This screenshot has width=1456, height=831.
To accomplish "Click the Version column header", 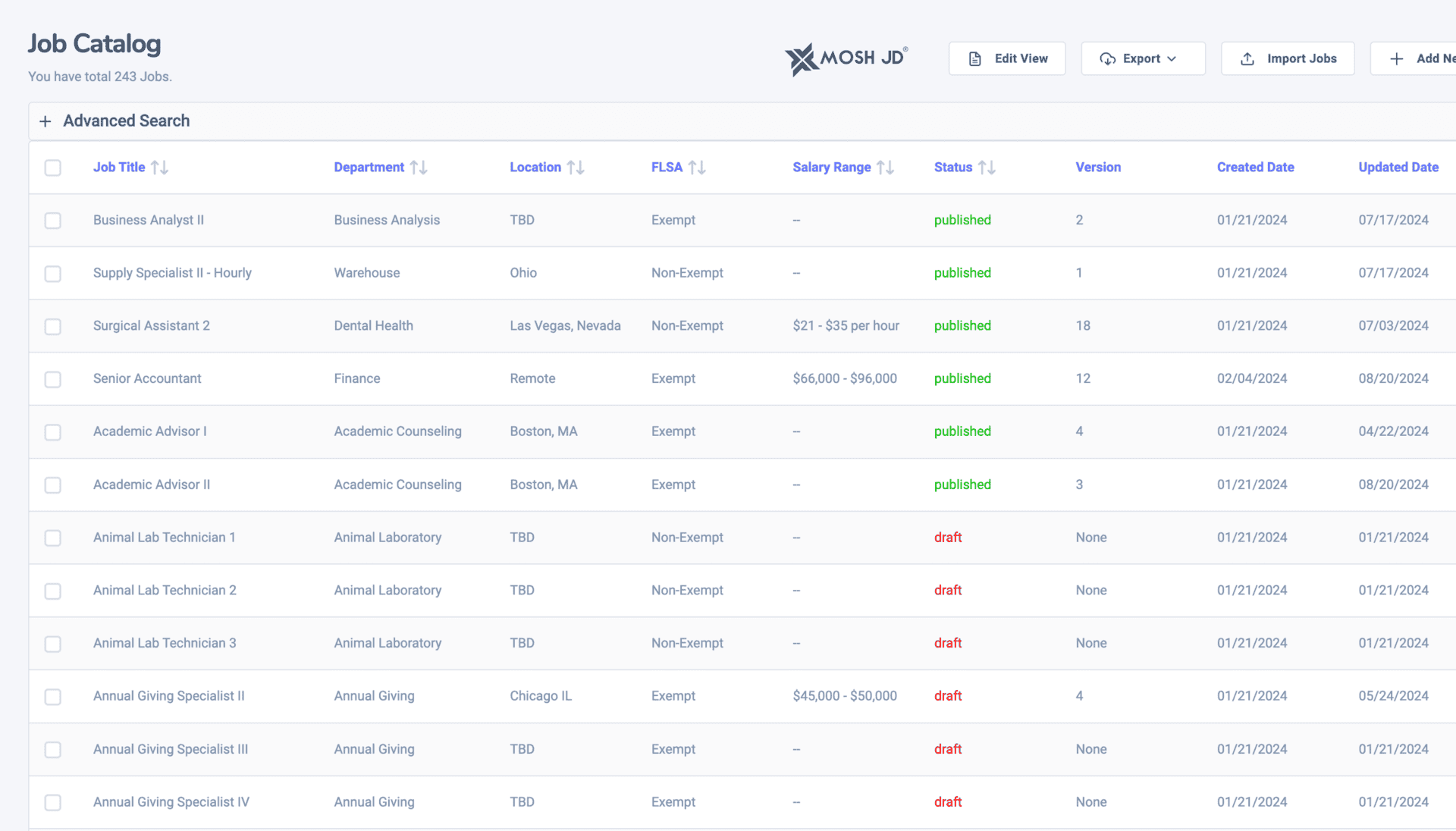I will click(1097, 168).
